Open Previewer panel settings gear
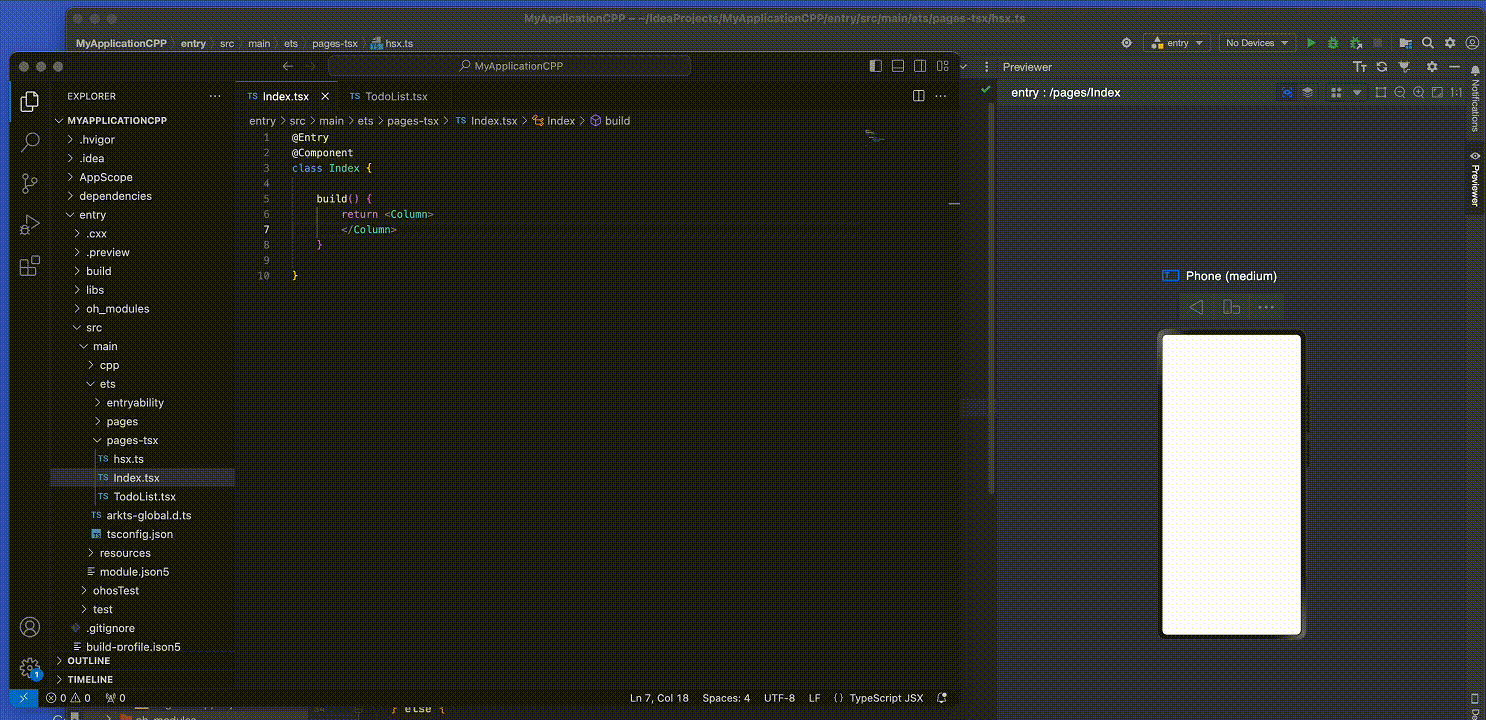The height and width of the screenshot is (720, 1486). (1432, 67)
